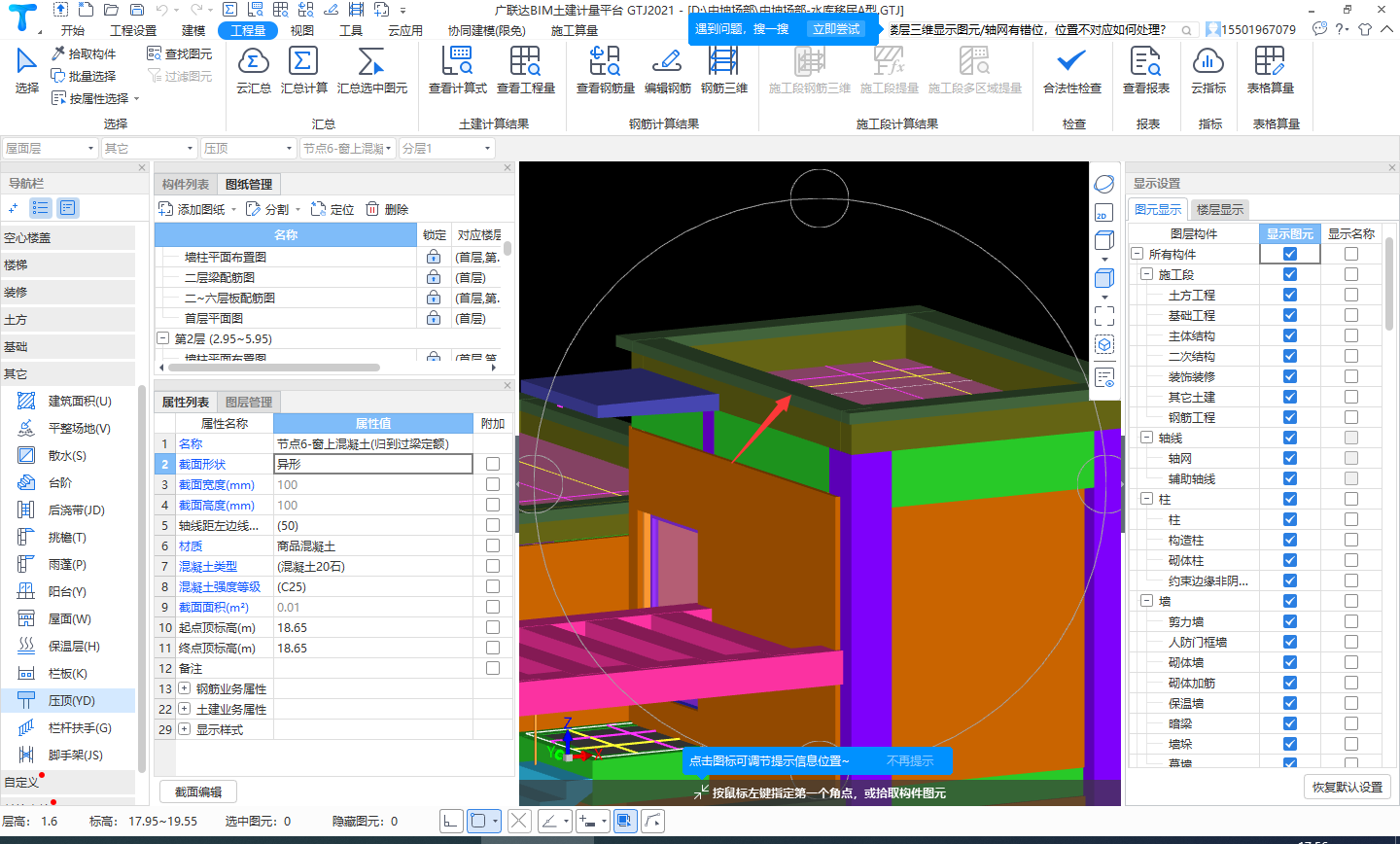1400x844 pixels.
Task: Select 脚手架(JS) component type
Action: click(68, 755)
